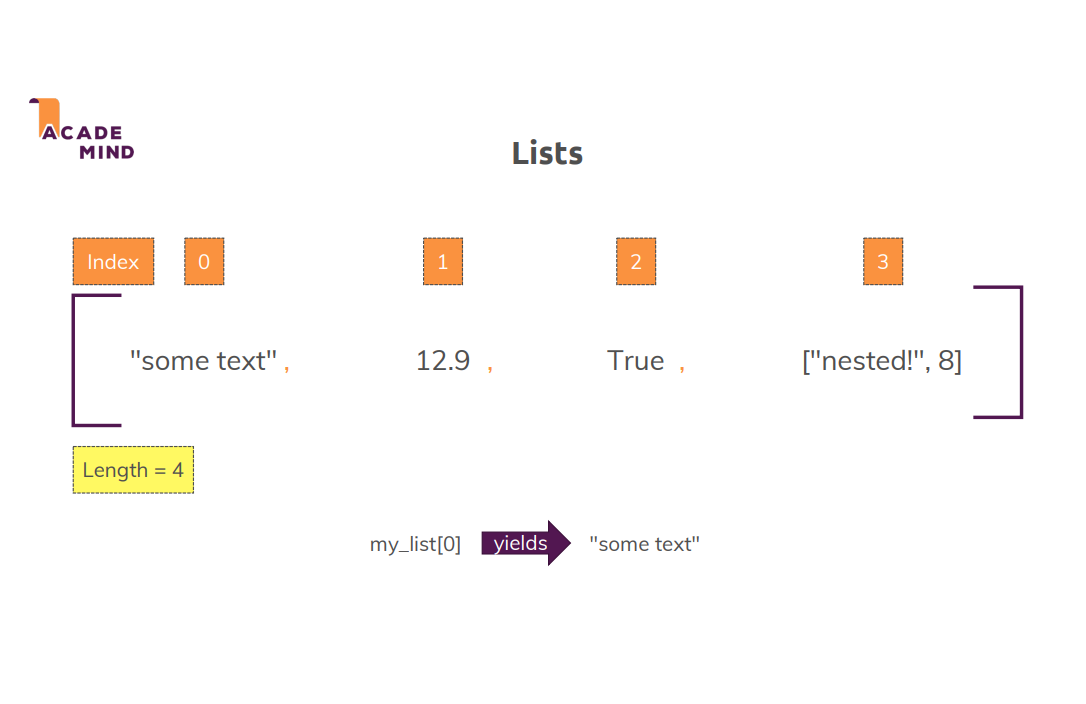Click the orange comma after "some text"
This screenshot has height=704, width=1086.
click(287, 367)
